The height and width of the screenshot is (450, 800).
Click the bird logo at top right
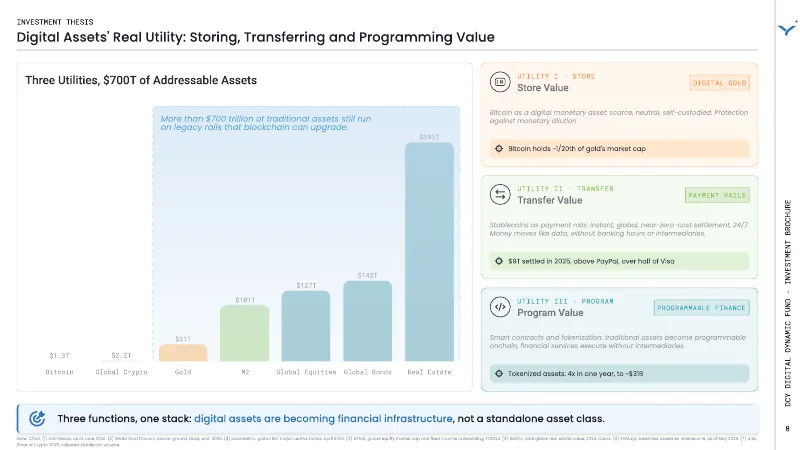pos(788,29)
